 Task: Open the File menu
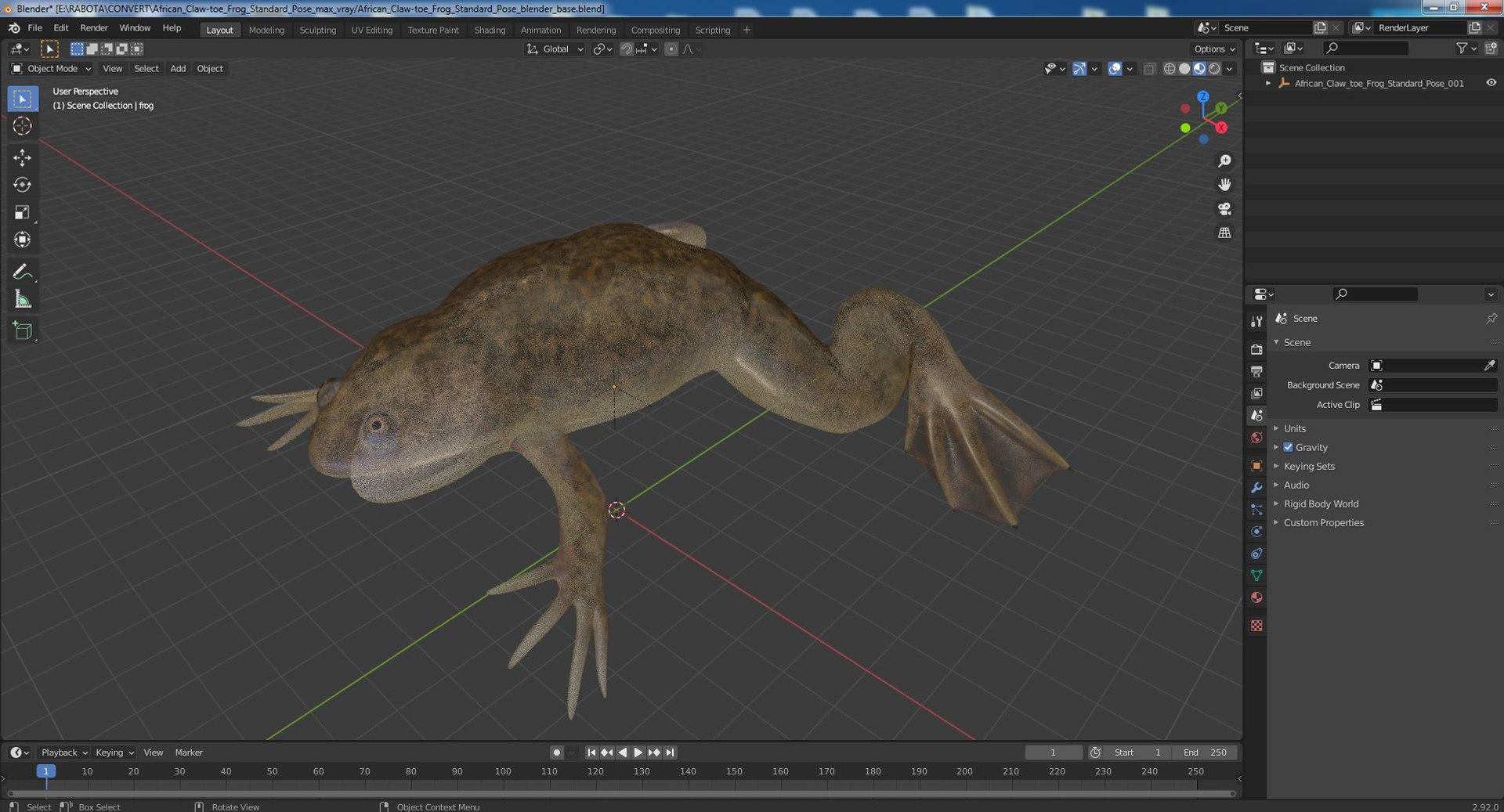click(x=35, y=27)
